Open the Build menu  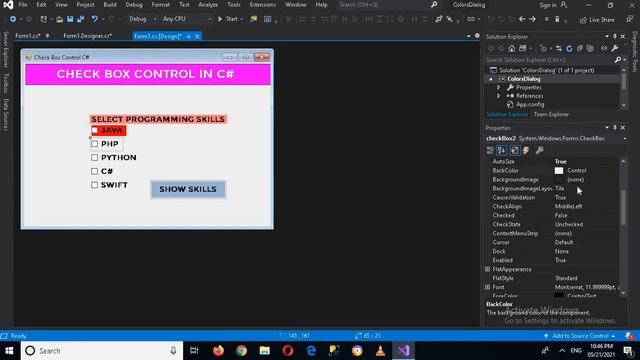pos(110,5)
